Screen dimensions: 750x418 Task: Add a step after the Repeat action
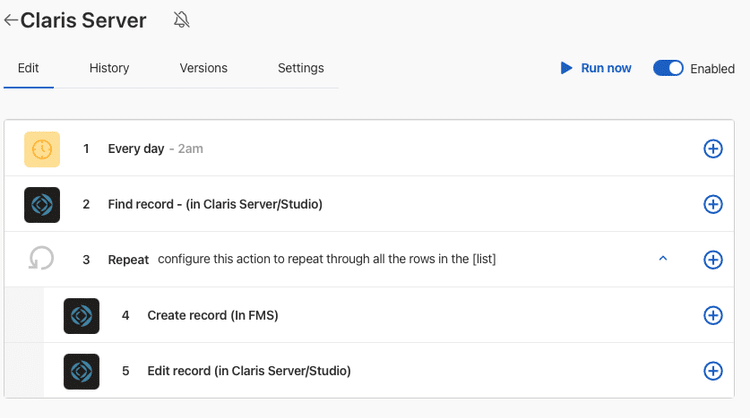click(x=713, y=259)
